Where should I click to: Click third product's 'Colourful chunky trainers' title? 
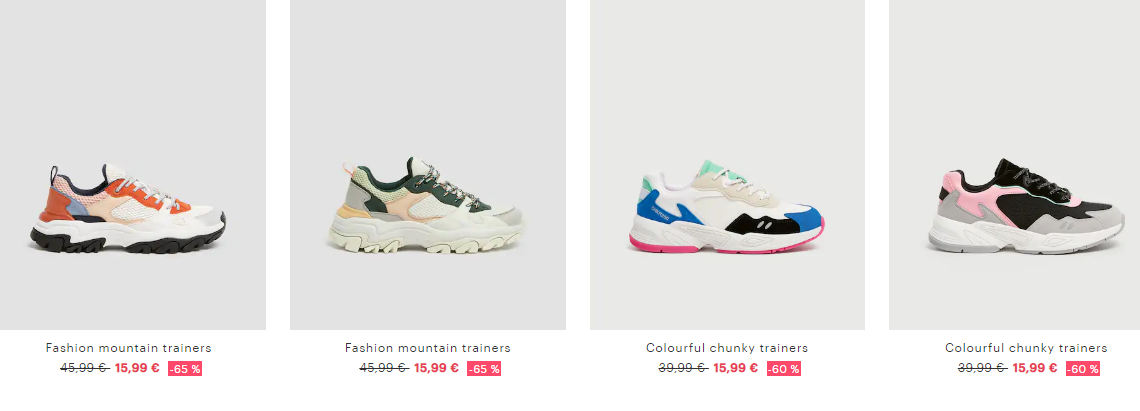727,348
